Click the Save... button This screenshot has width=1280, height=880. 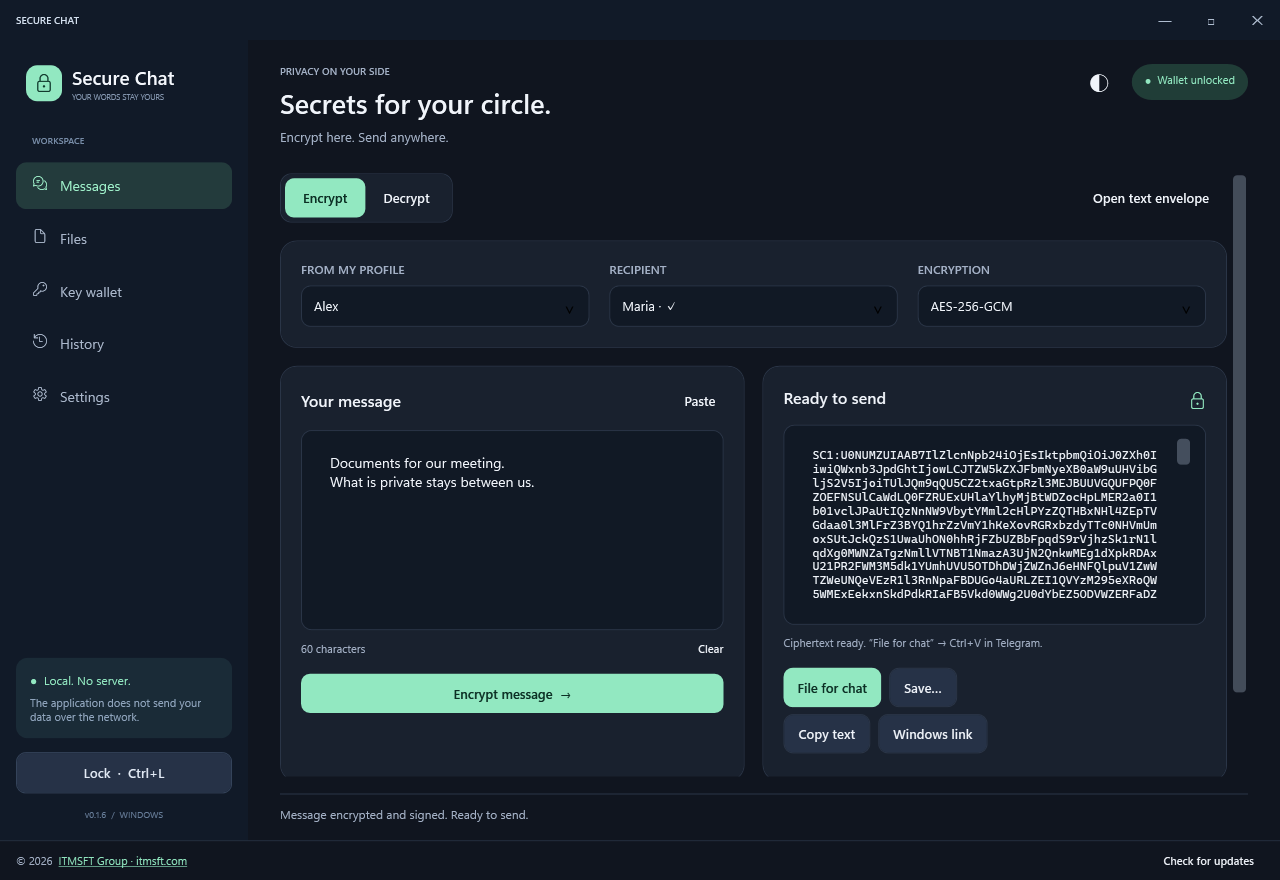pos(923,688)
